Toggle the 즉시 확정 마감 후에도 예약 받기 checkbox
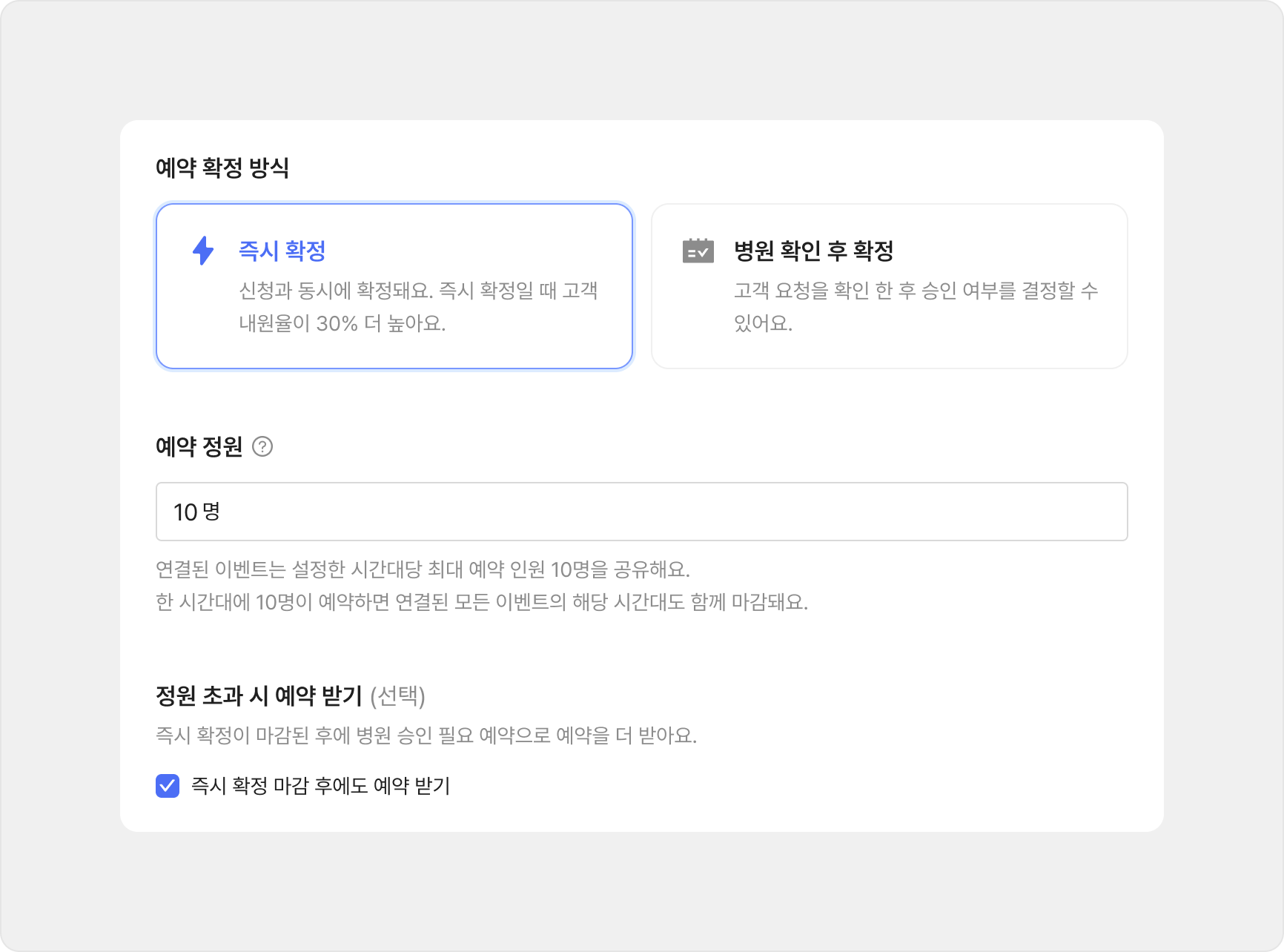 (x=168, y=786)
